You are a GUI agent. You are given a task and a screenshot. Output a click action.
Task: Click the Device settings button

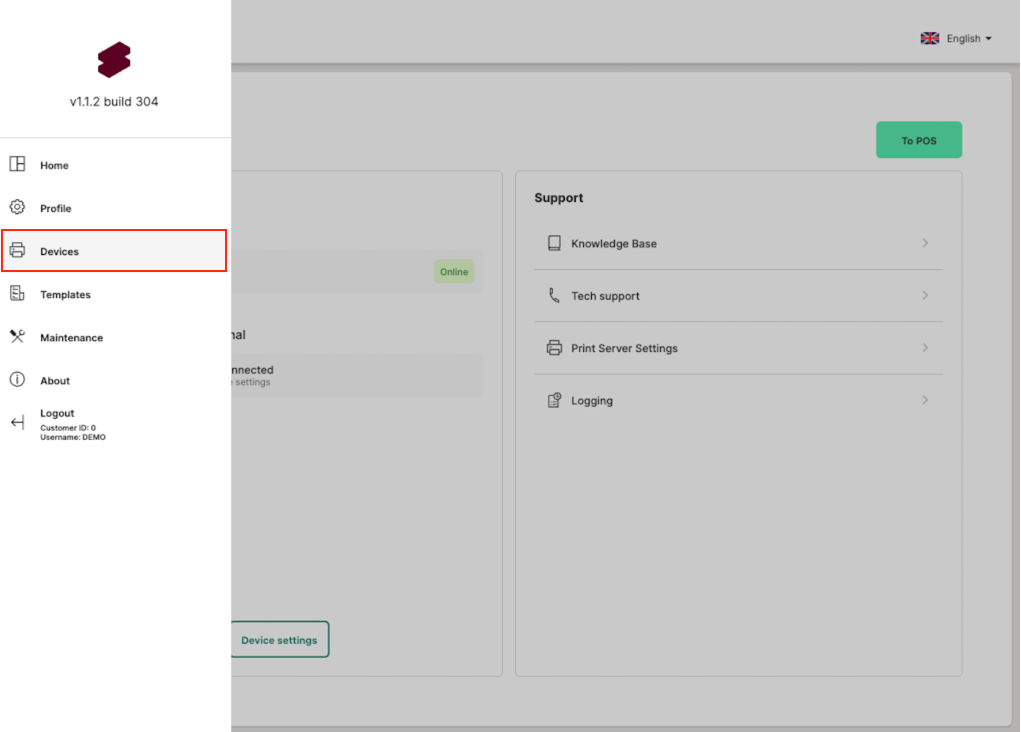(279, 640)
